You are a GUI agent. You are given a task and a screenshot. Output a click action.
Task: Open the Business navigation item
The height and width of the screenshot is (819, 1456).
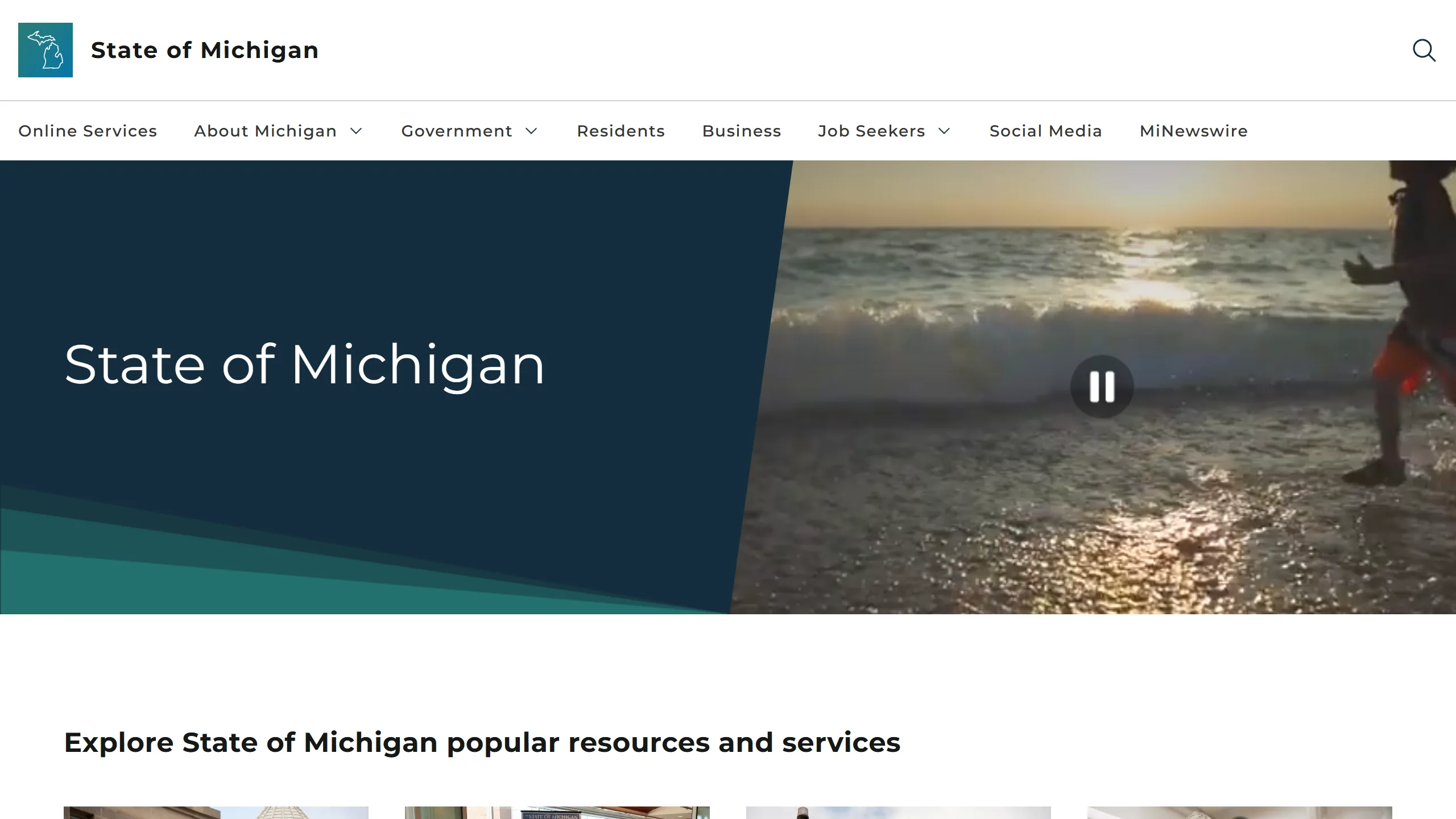742,131
